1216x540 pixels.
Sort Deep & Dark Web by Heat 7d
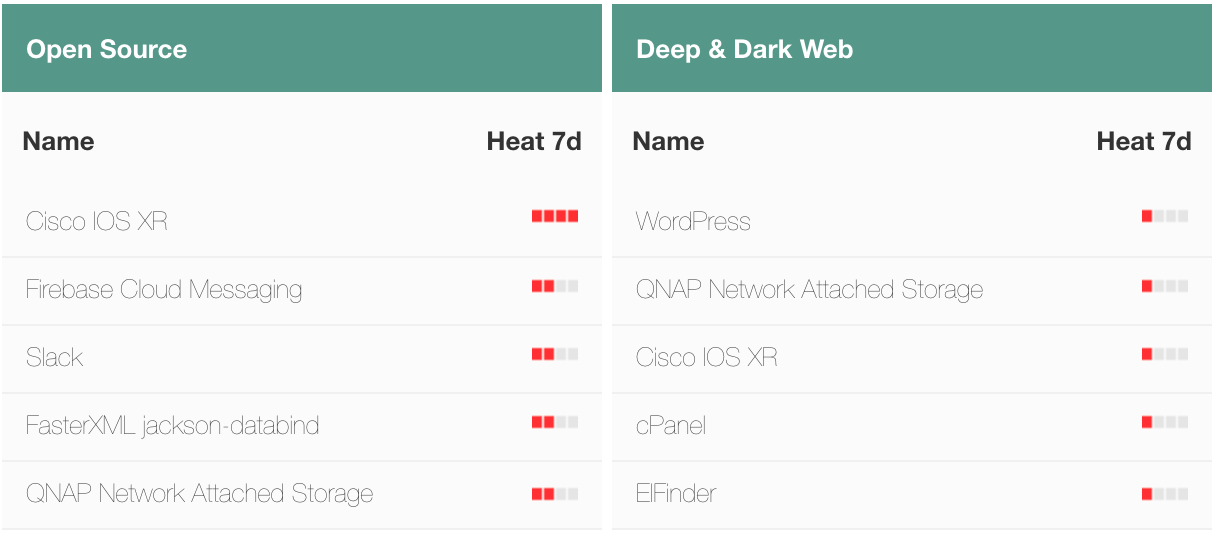pos(1144,141)
